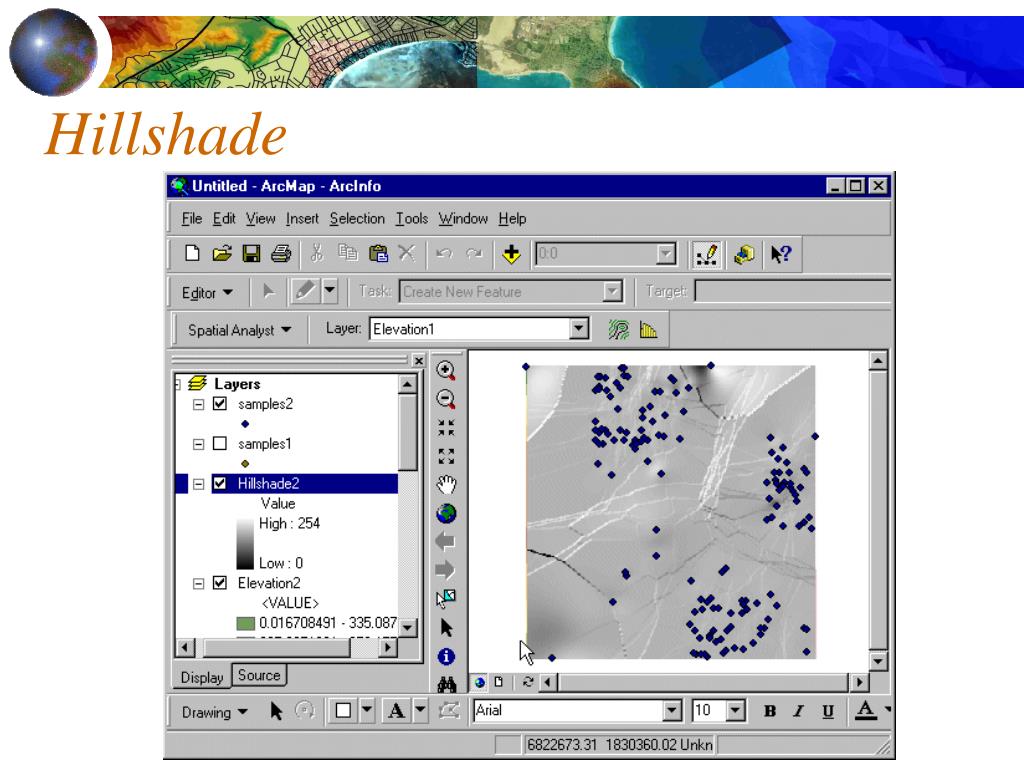
Task: Select the Zoom In tool
Action: click(446, 370)
